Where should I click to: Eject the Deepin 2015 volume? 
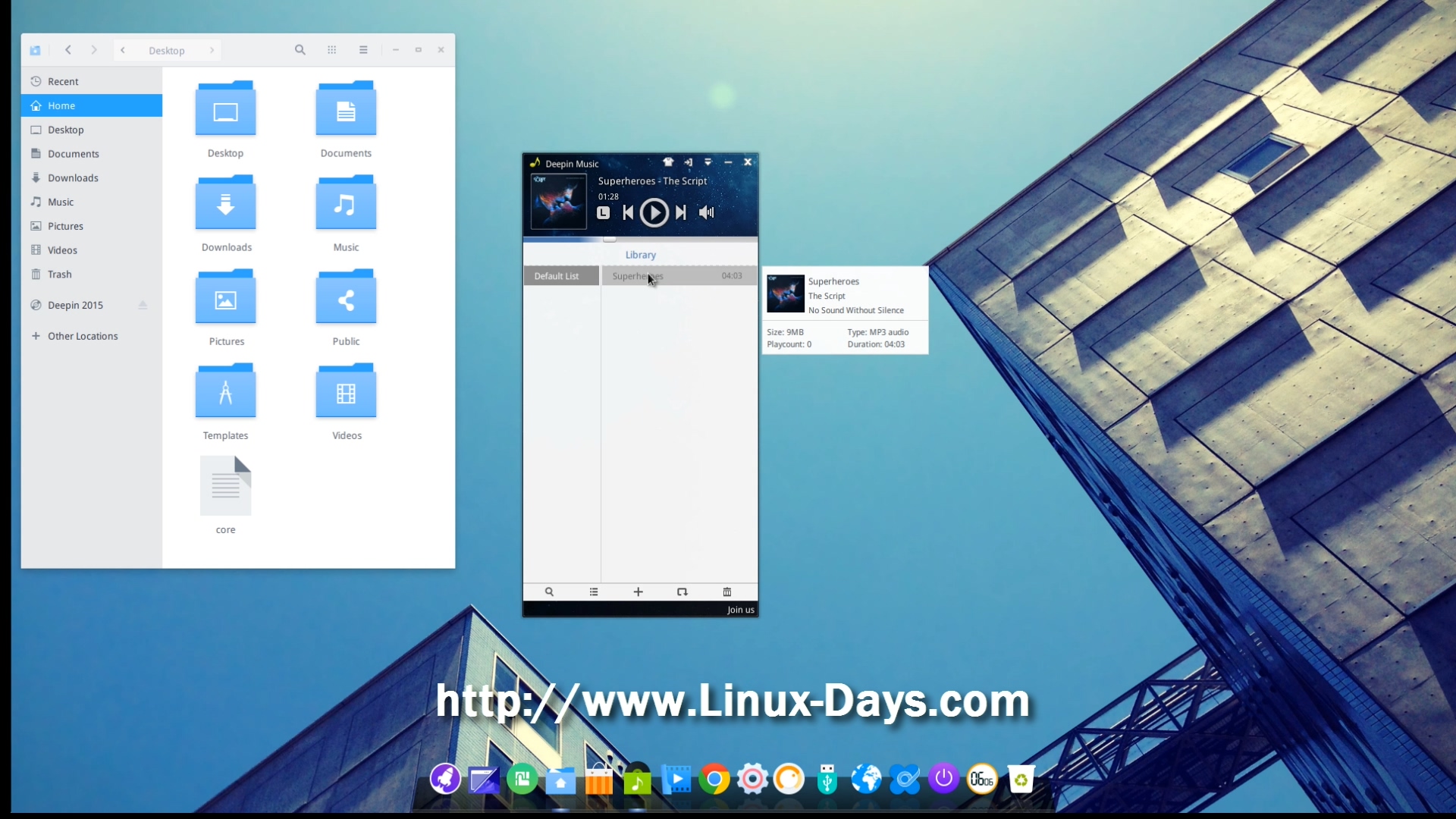143,305
